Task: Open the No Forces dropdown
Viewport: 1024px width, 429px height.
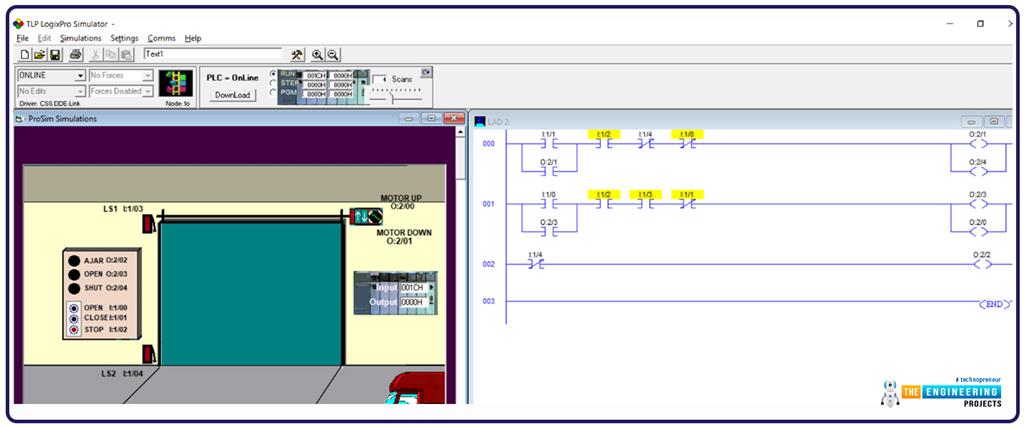Action: 147,76
